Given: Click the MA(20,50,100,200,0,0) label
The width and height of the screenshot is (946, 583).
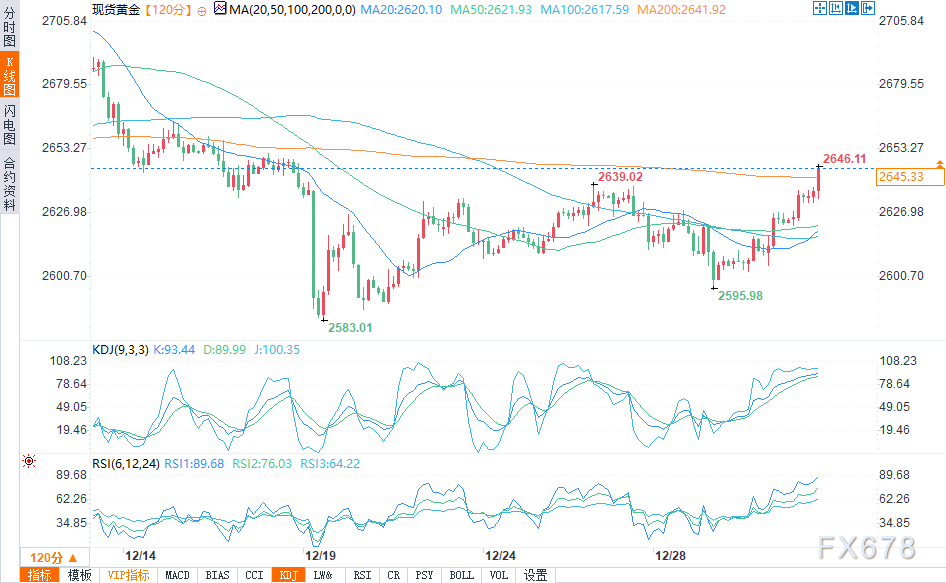Looking at the screenshot, I should point(293,10).
